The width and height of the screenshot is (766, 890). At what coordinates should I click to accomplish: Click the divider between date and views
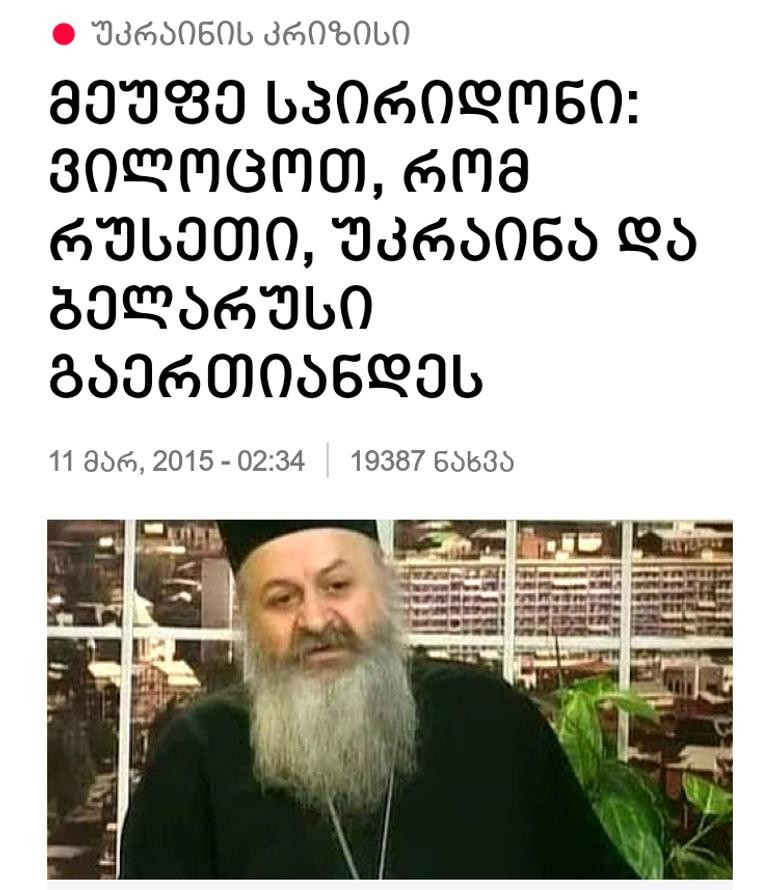coord(328,460)
